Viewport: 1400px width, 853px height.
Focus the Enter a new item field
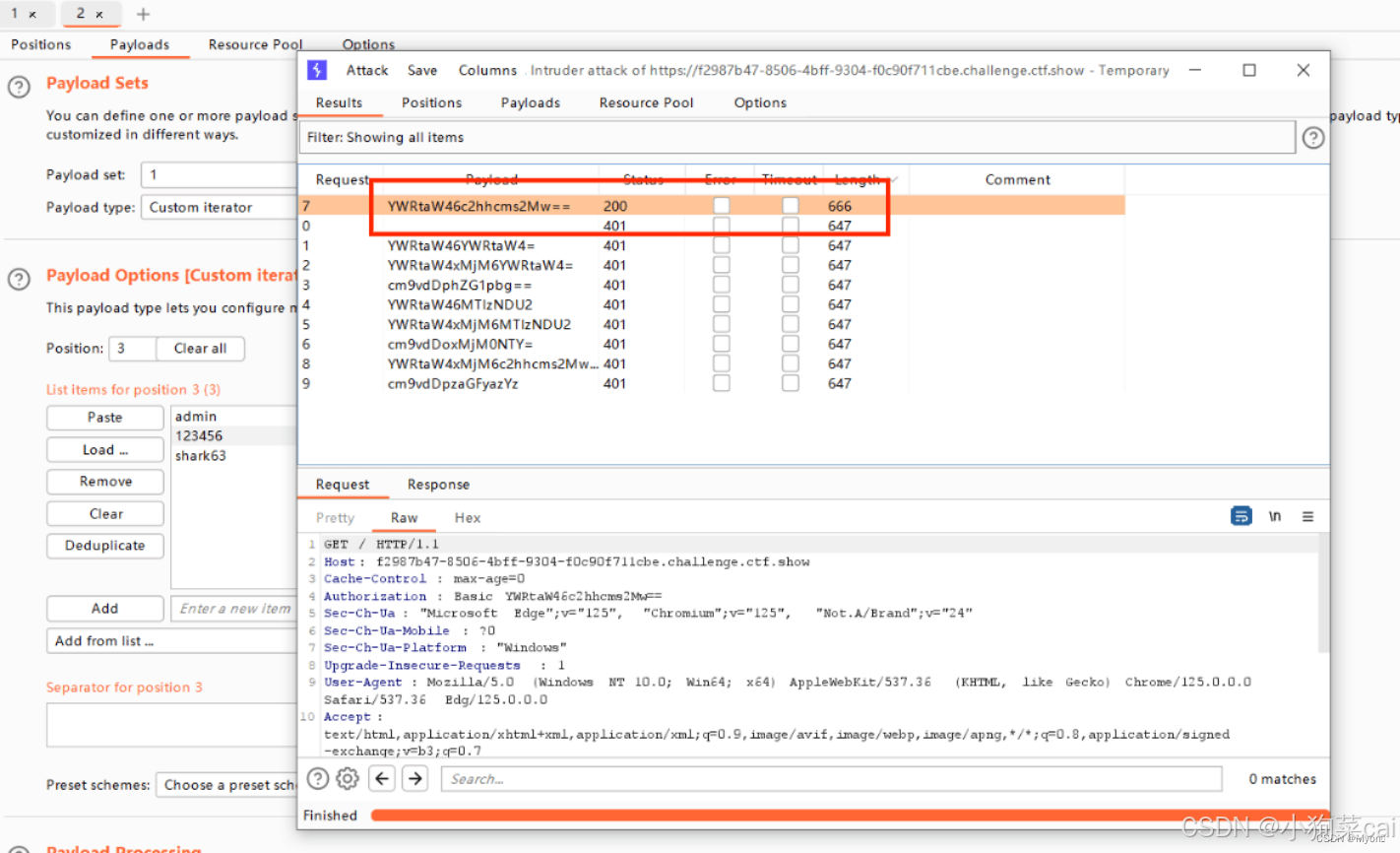[234, 609]
